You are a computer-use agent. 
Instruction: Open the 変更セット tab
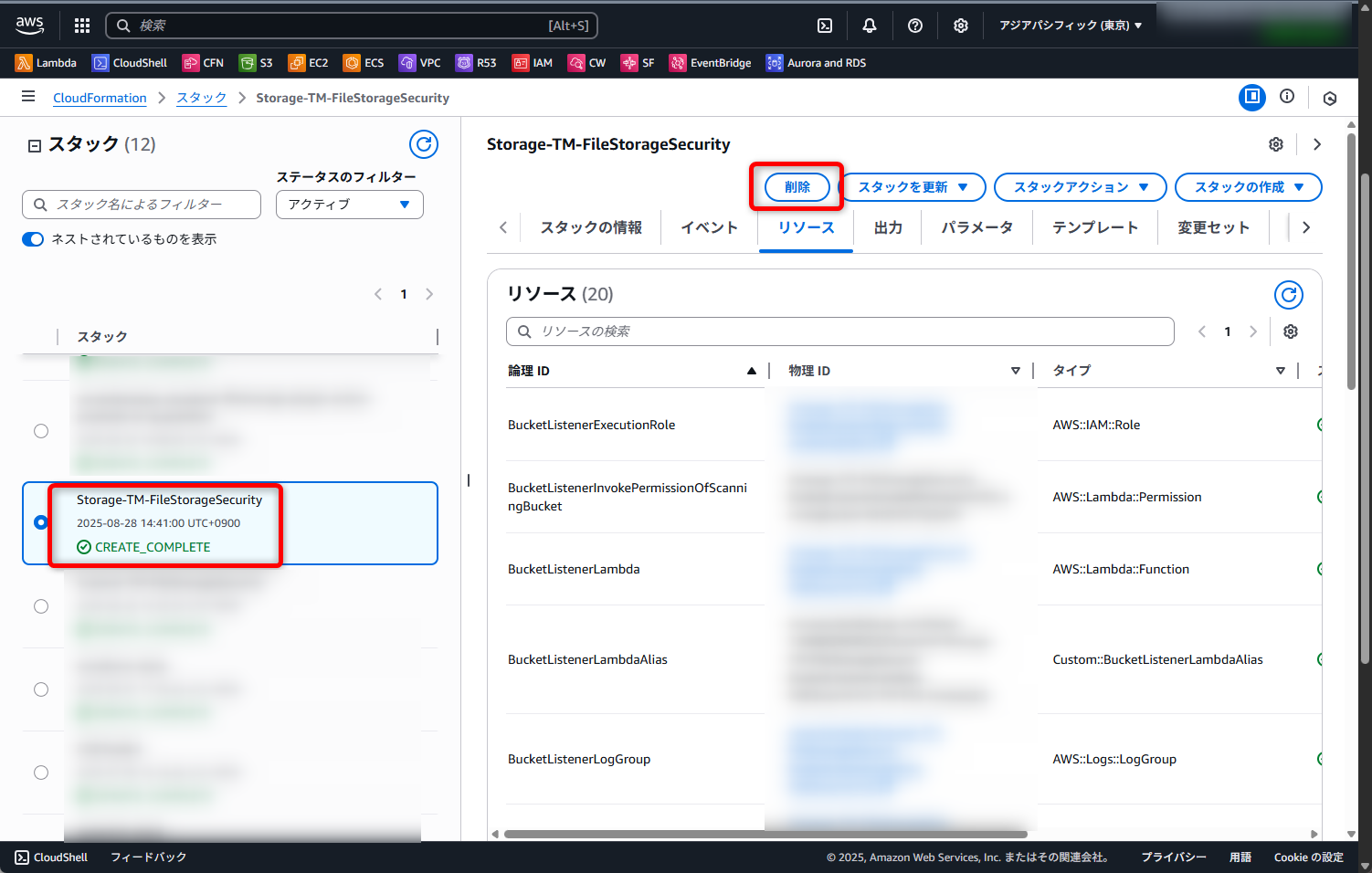point(1213,227)
